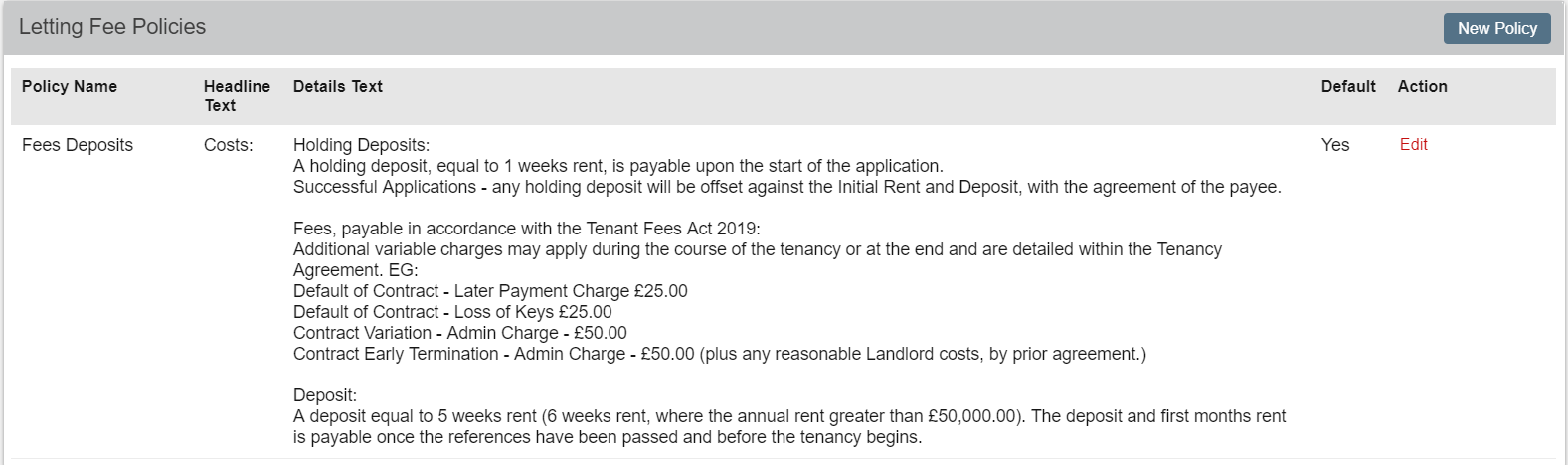Click the Contract Early Termination charge line
Image resolution: width=1568 pixels, height=465 pixels.
click(720, 354)
